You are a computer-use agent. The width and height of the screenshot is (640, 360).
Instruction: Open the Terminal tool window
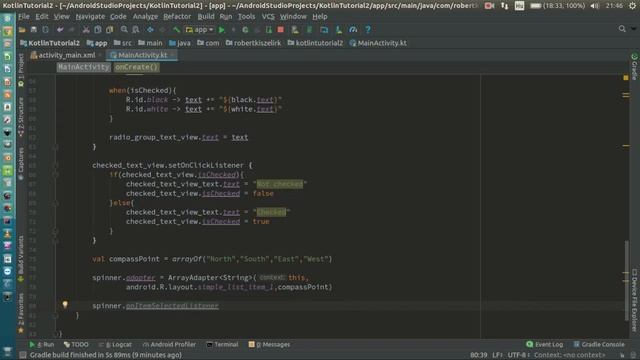222,344
